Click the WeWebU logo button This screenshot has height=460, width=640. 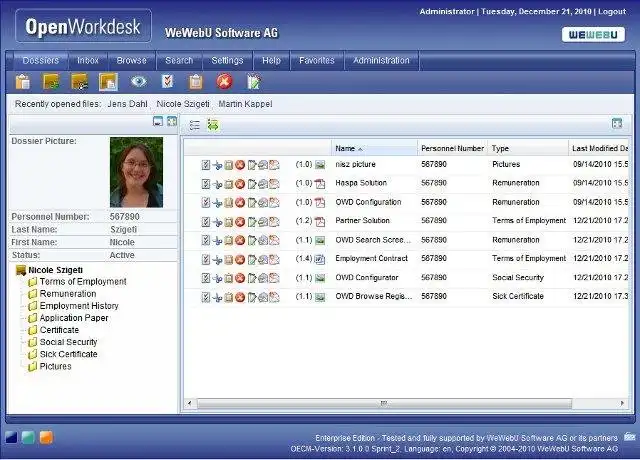pos(593,35)
